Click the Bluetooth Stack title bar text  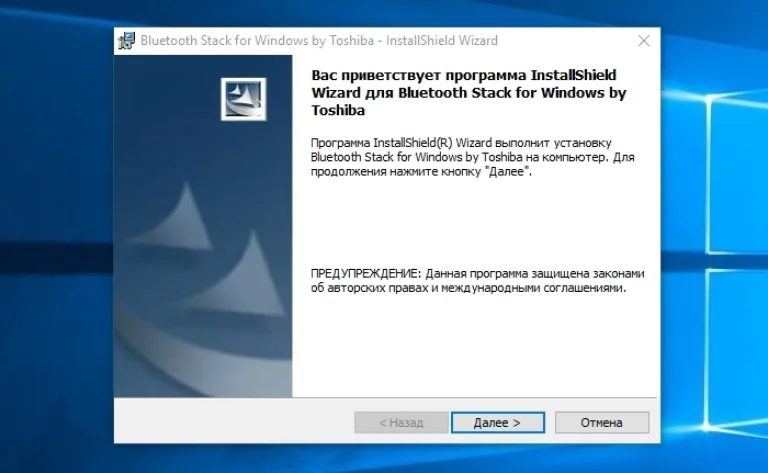click(x=319, y=41)
